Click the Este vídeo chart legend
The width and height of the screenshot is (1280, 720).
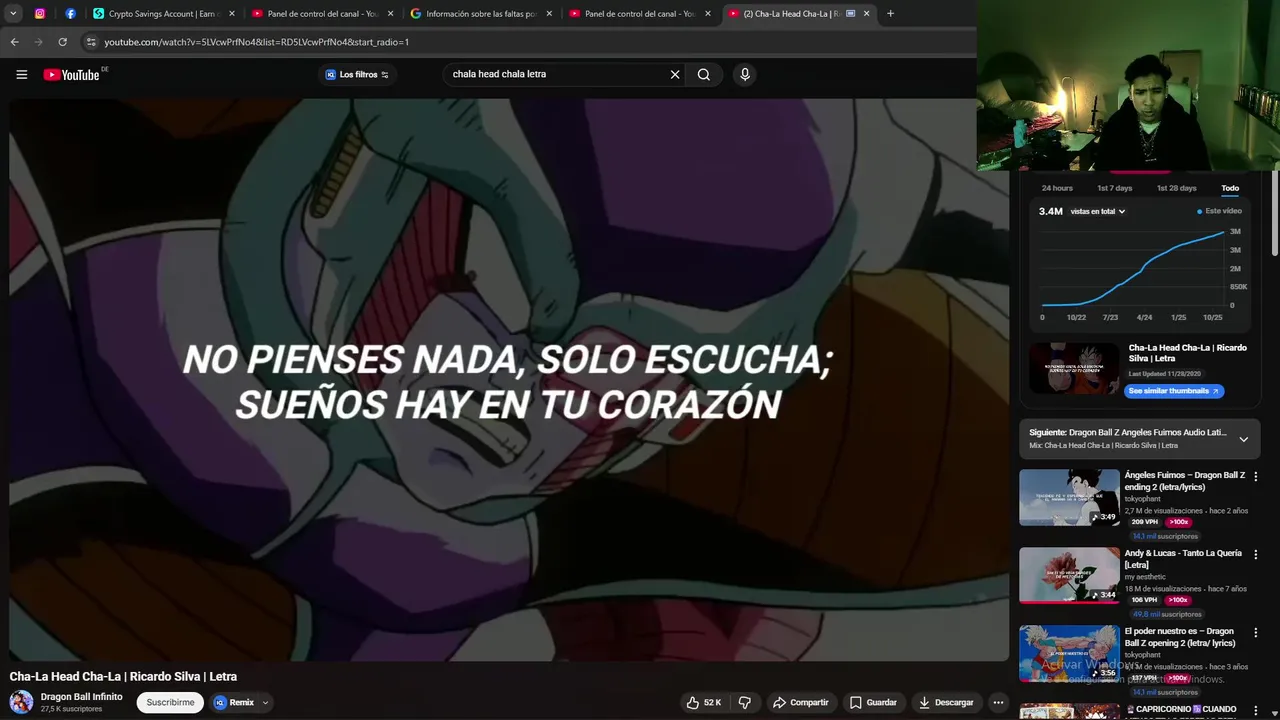coord(1219,211)
